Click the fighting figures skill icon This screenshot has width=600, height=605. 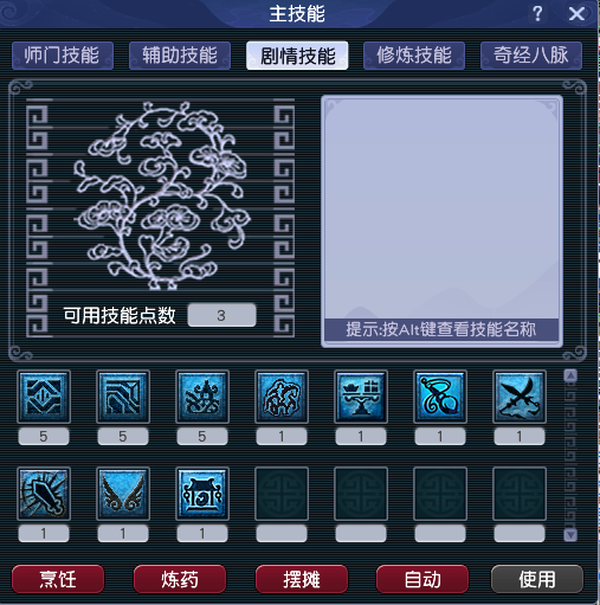coord(281,397)
